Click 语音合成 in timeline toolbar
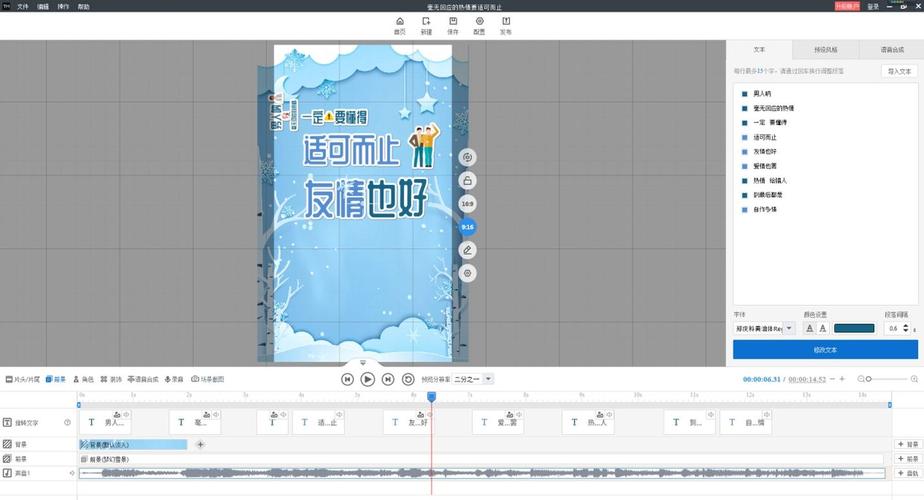This screenshot has height=500, width=924. click(x=143, y=379)
